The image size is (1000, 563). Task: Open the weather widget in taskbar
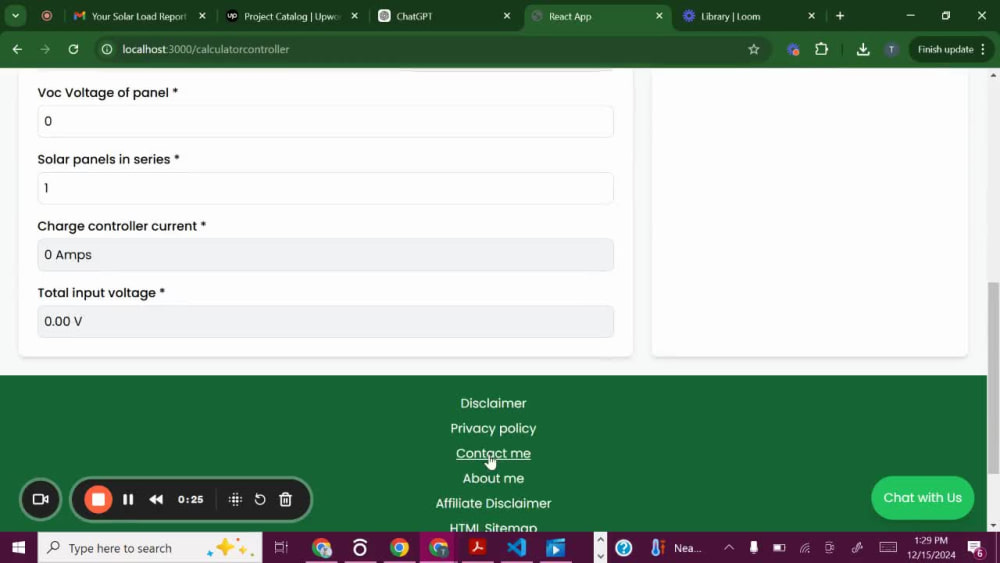click(x=676, y=548)
